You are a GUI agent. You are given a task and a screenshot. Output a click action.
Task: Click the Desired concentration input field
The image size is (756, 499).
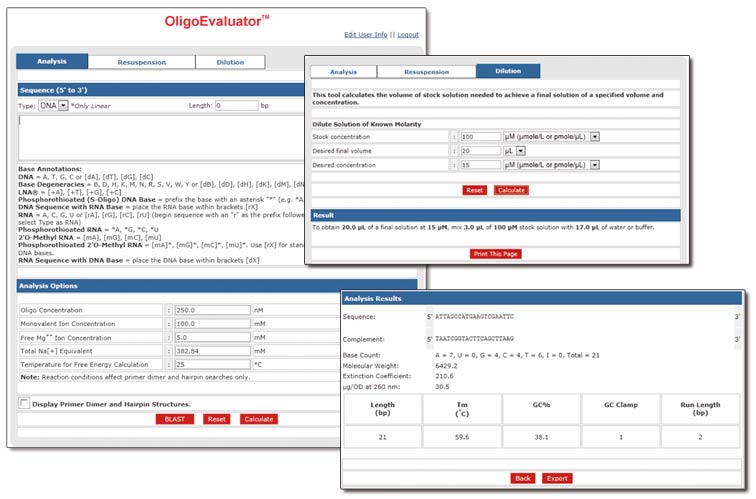pyautogui.click(x=481, y=165)
